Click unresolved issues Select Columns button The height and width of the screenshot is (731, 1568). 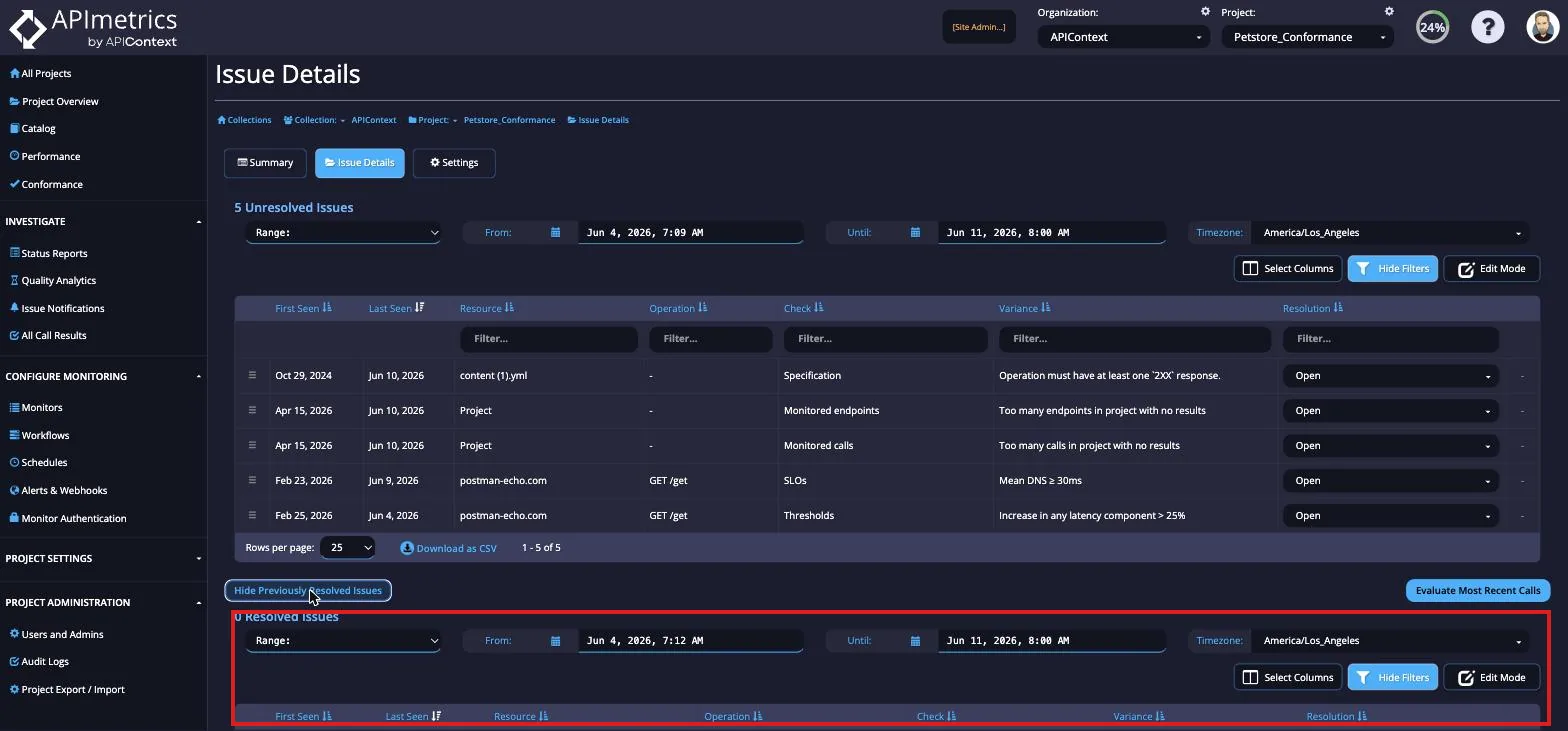coord(1287,268)
